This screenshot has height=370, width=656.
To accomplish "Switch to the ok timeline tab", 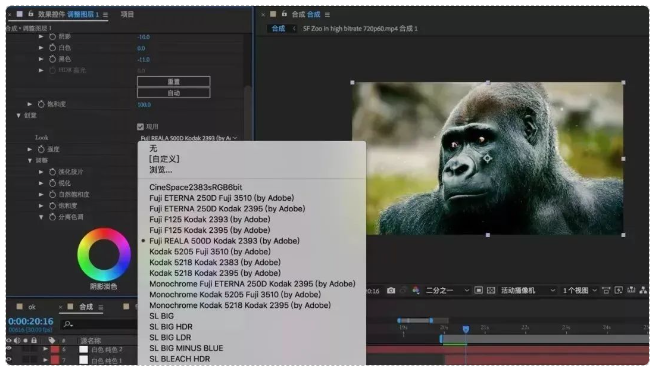I will point(31,307).
